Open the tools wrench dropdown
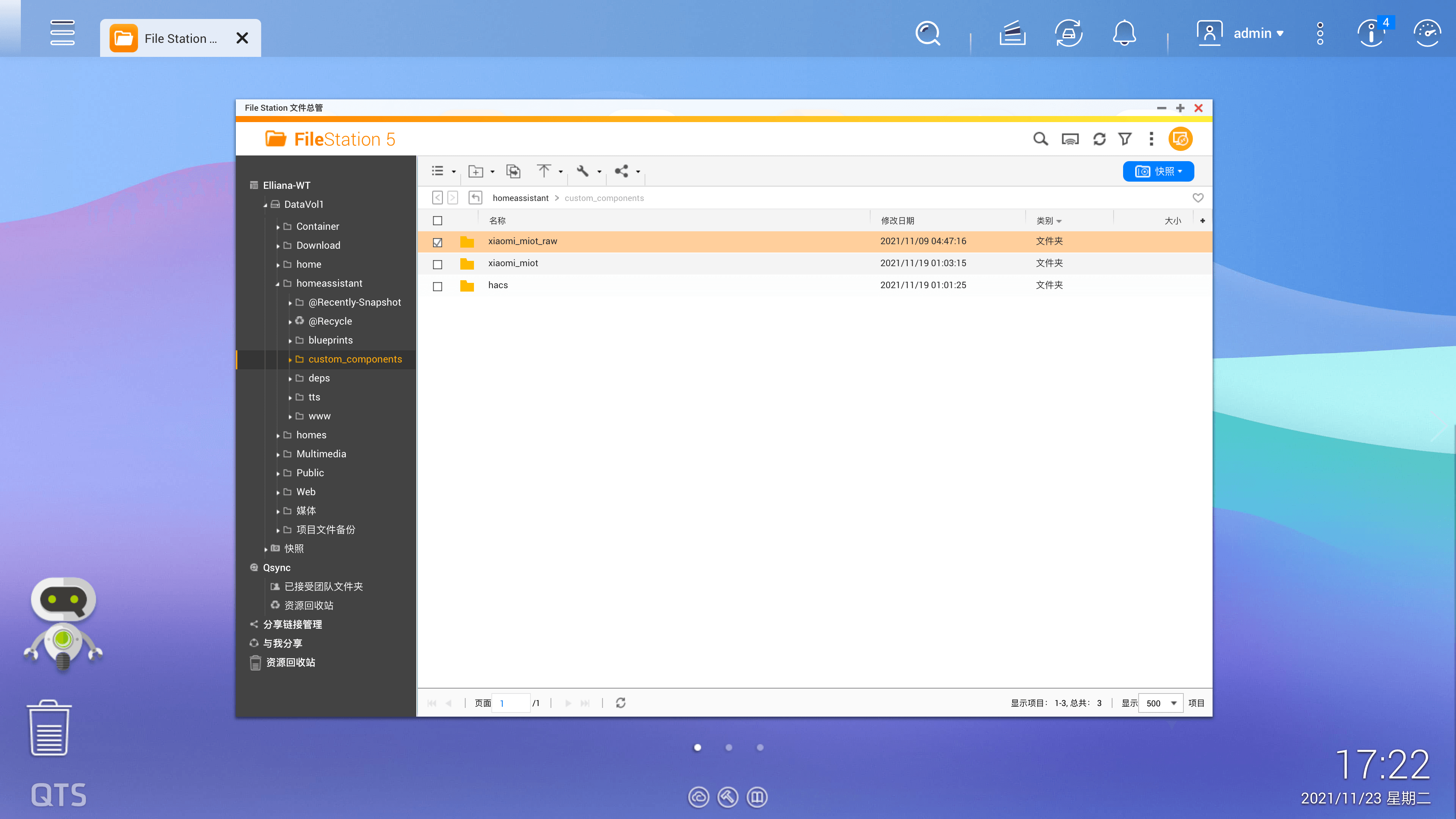The image size is (1456, 819). [588, 171]
